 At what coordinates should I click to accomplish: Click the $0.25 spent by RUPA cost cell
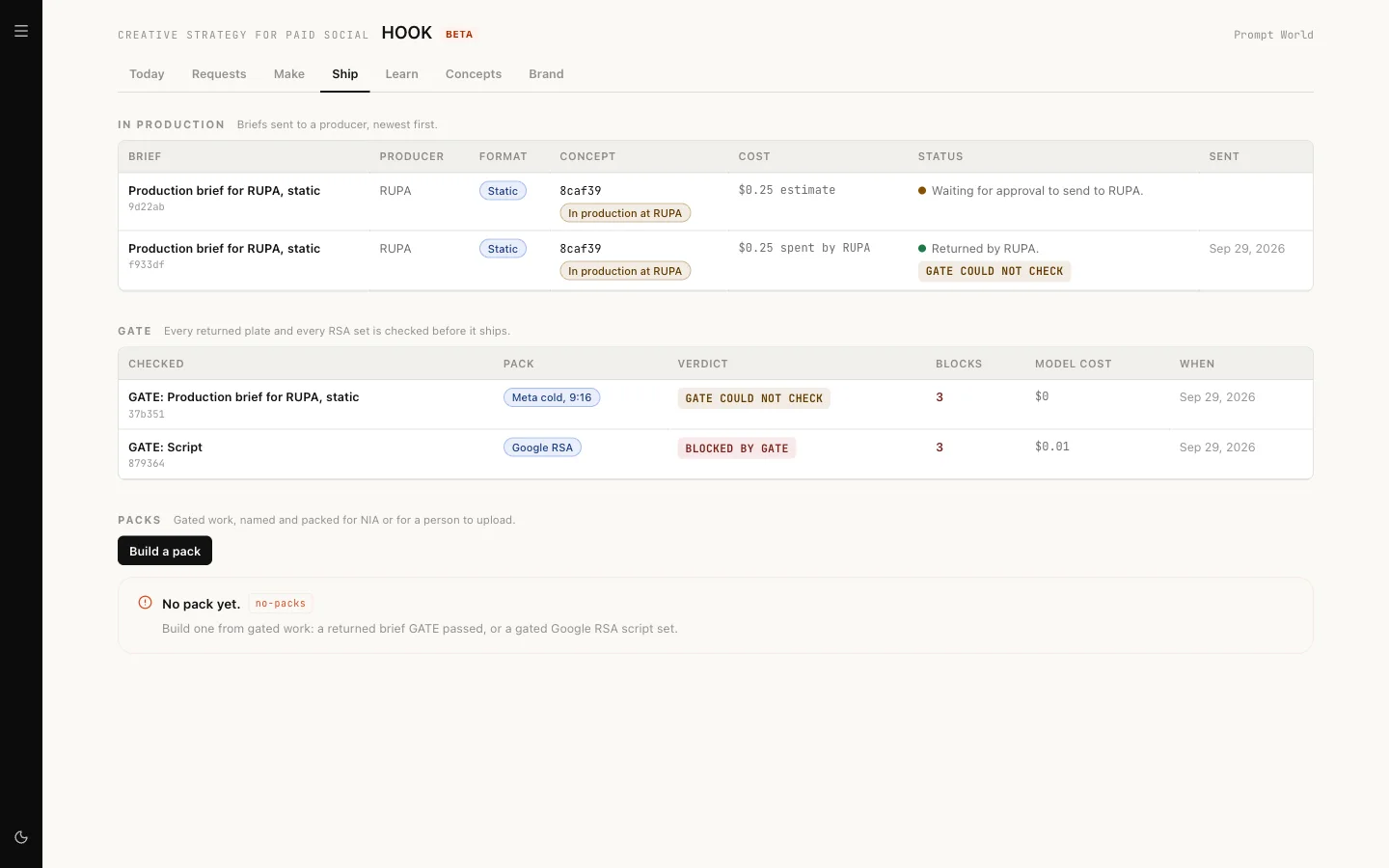804,248
